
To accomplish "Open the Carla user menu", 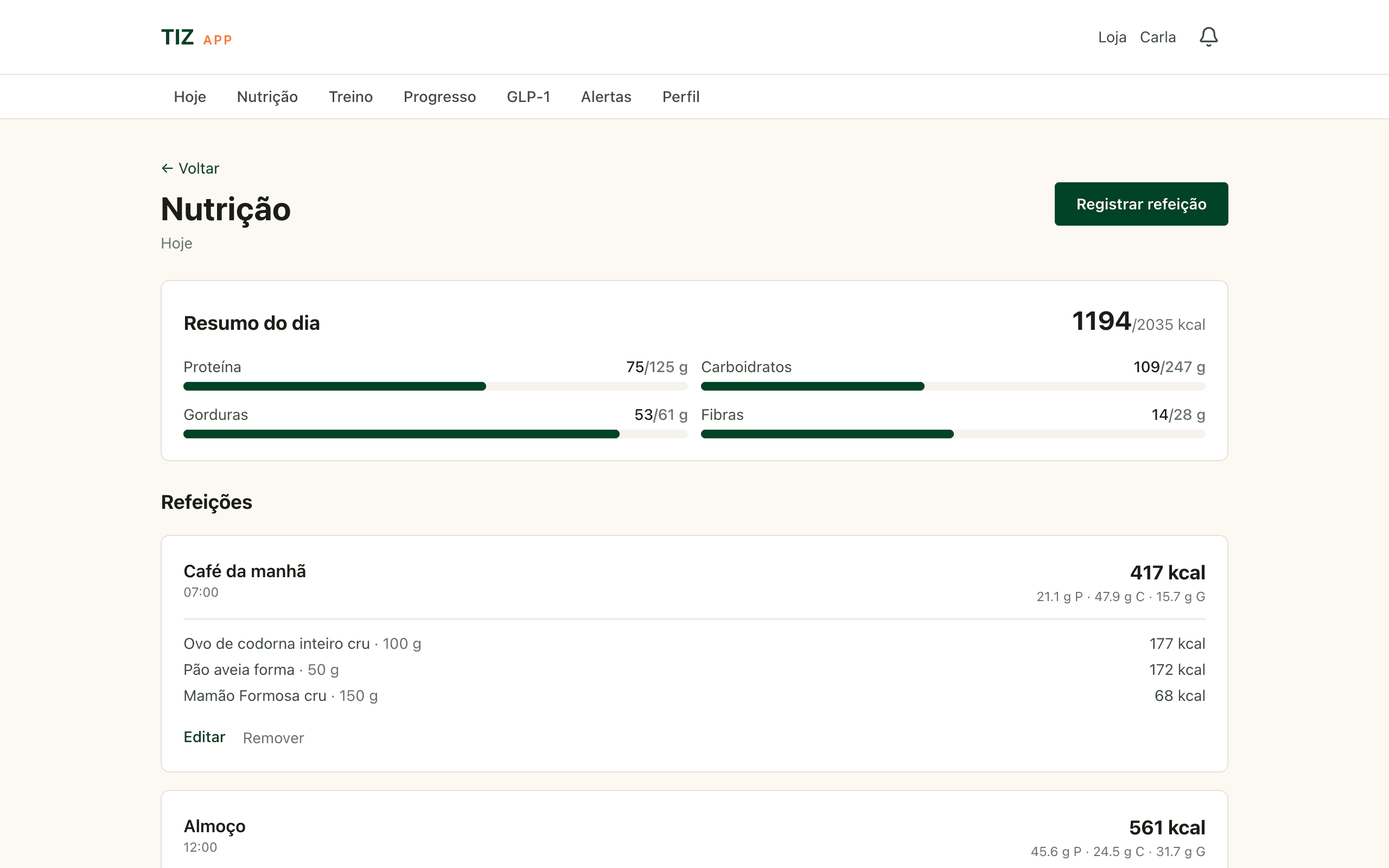I will [1158, 37].
